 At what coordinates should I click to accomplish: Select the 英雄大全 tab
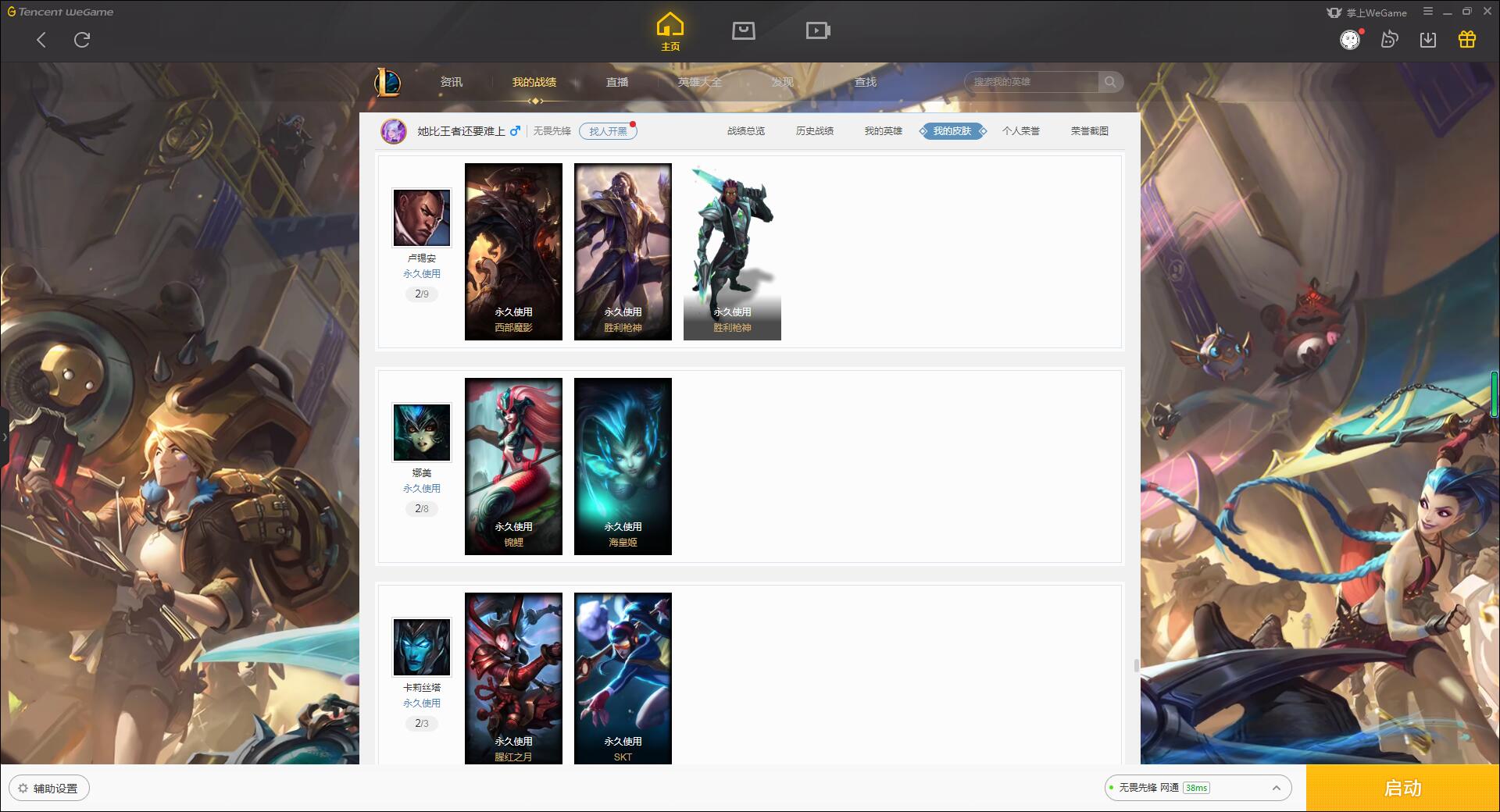(x=700, y=82)
